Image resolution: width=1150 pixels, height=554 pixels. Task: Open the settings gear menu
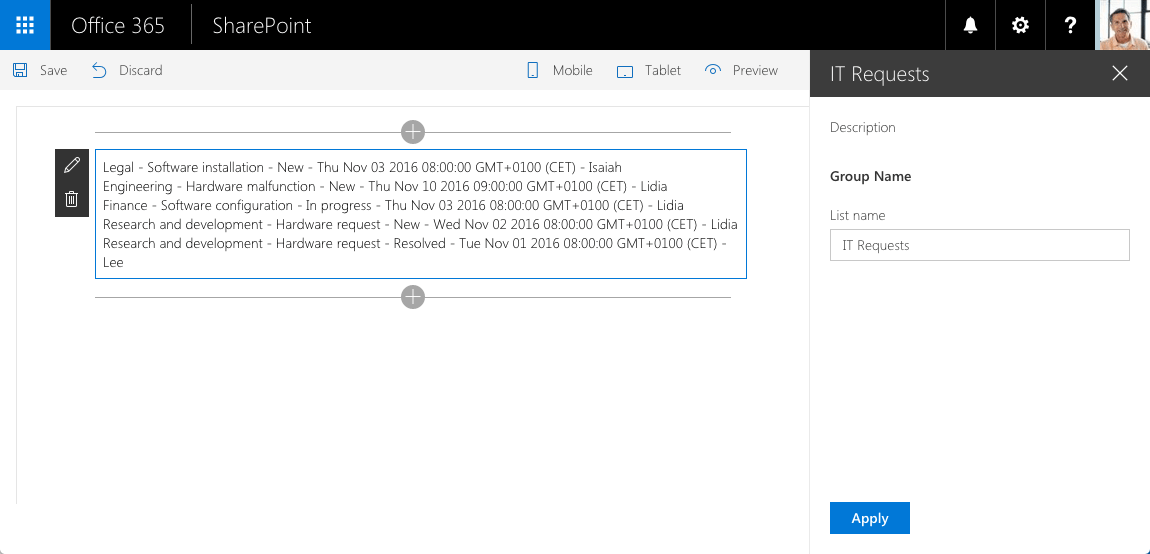click(1020, 25)
